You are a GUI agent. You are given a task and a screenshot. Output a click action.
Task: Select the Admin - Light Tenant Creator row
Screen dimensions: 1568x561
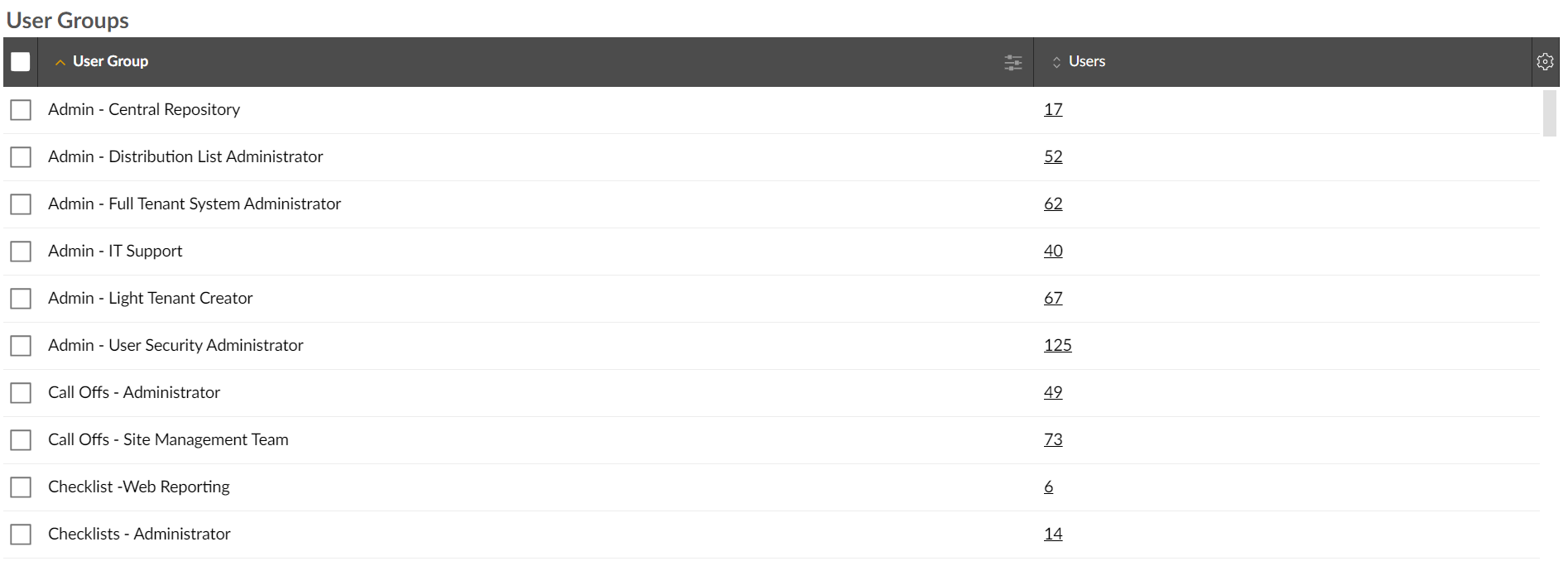[772, 299]
